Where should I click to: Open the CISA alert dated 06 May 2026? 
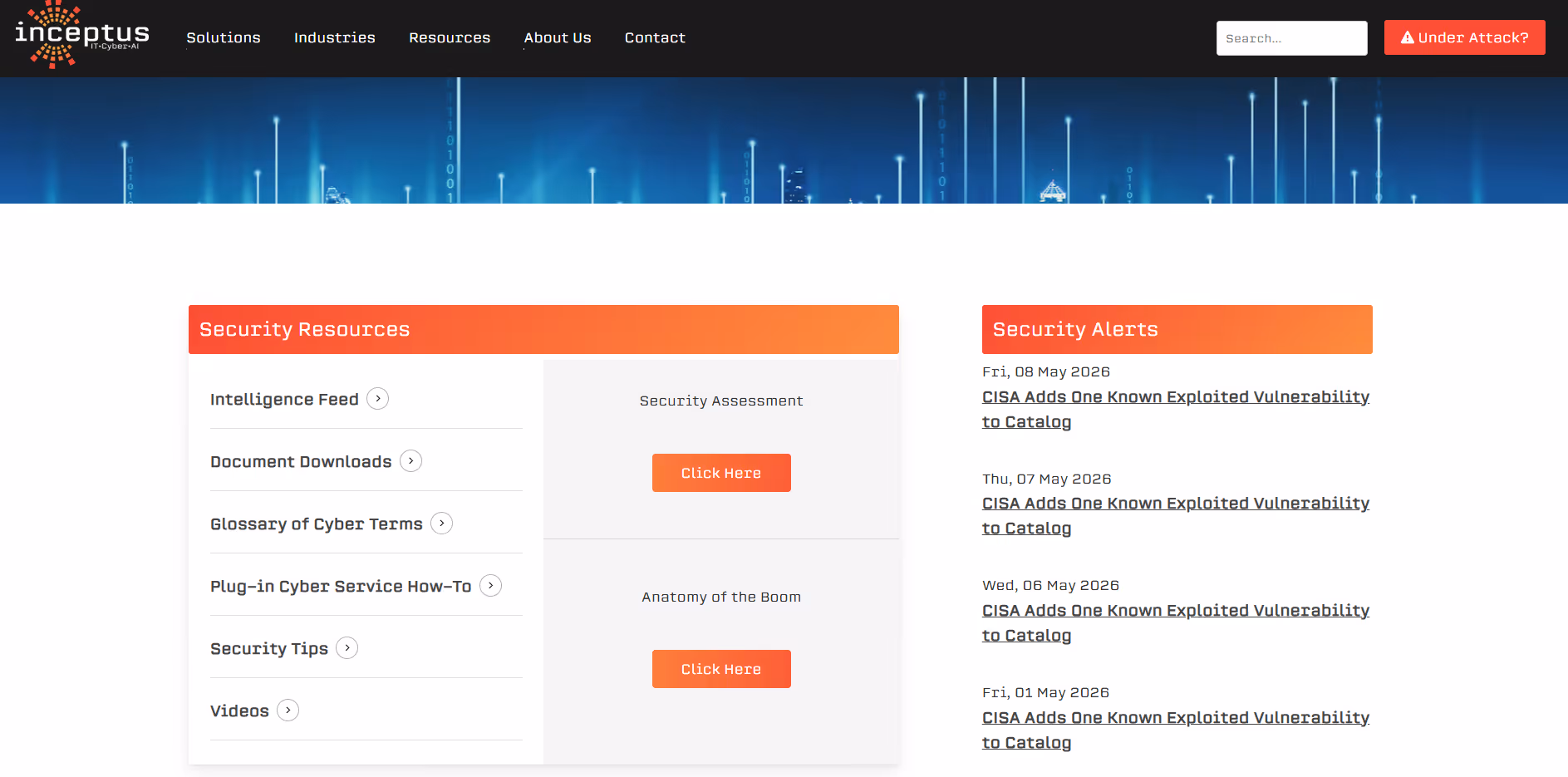[x=1176, y=623]
